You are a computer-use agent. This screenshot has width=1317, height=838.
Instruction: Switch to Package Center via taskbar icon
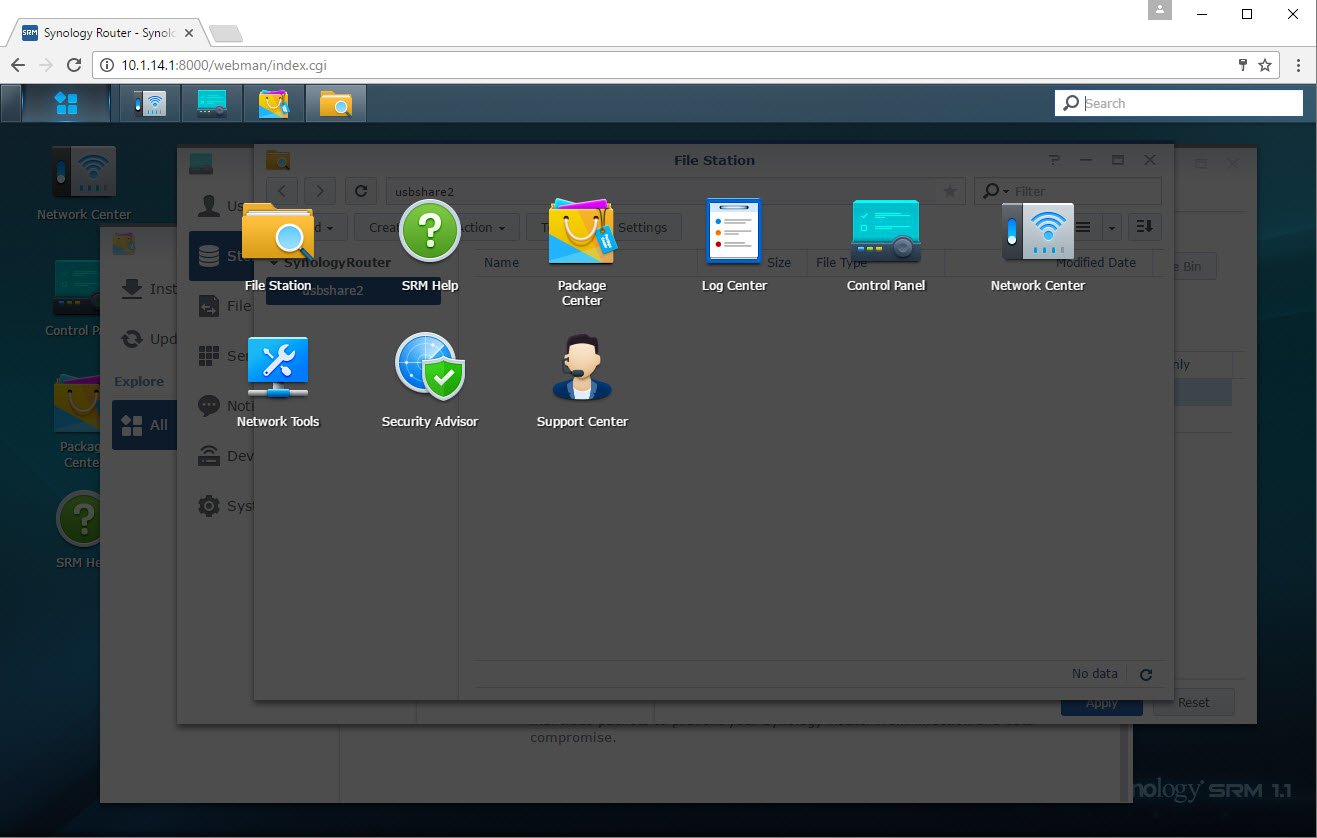click(x=273, y=103)
